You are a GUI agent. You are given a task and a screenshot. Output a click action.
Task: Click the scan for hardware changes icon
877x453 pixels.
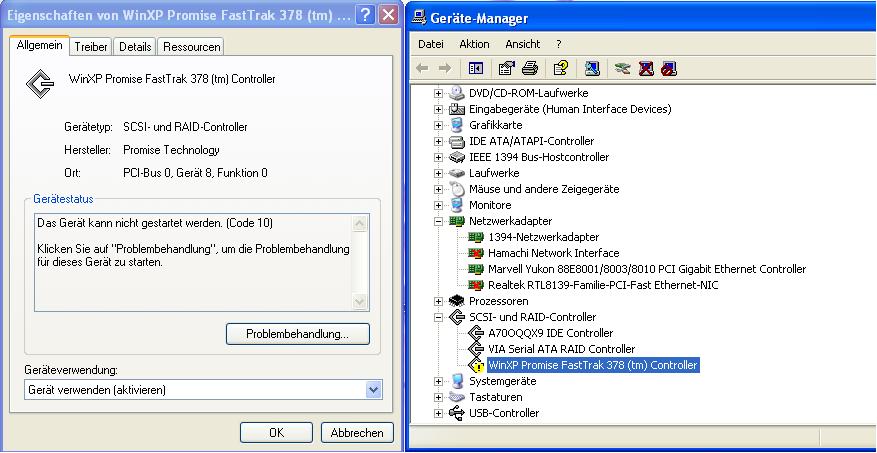tap(592, 68)
